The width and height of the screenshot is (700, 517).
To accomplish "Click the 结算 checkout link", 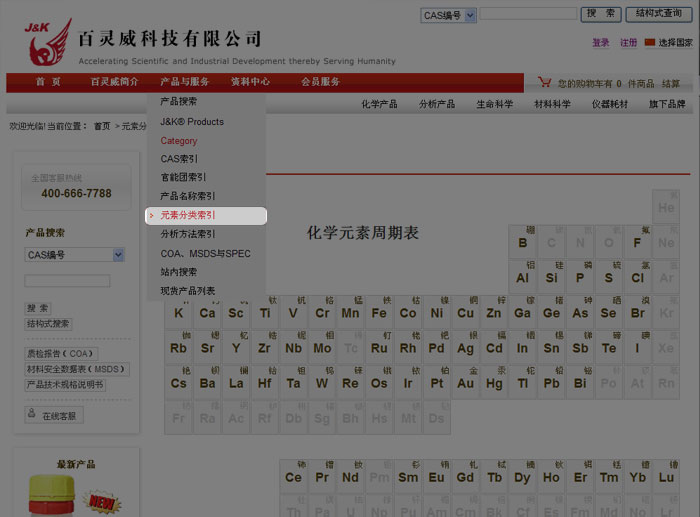I will (x=671, y=83).
